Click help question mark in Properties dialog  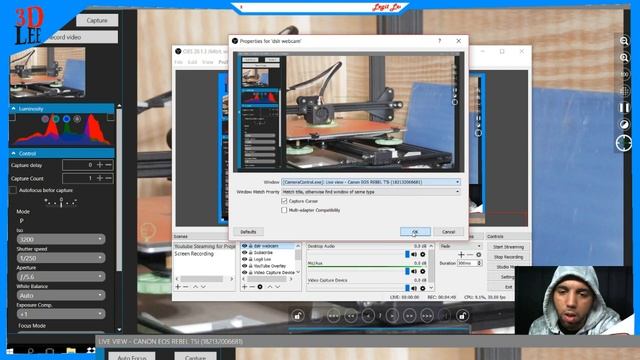pyautogui.click(x=440, y=41)
